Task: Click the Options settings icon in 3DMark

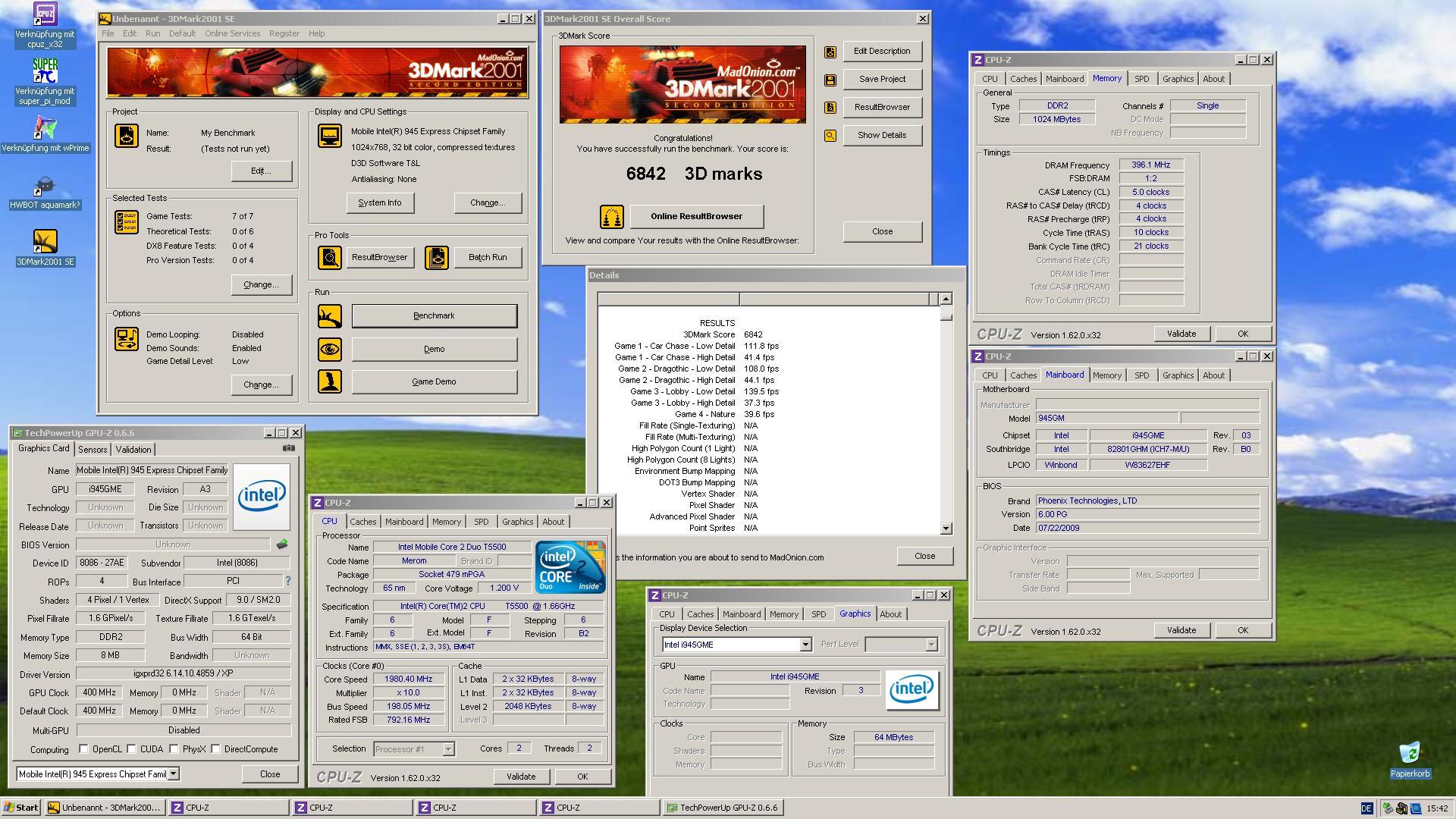Action: (x=127, y=338)
